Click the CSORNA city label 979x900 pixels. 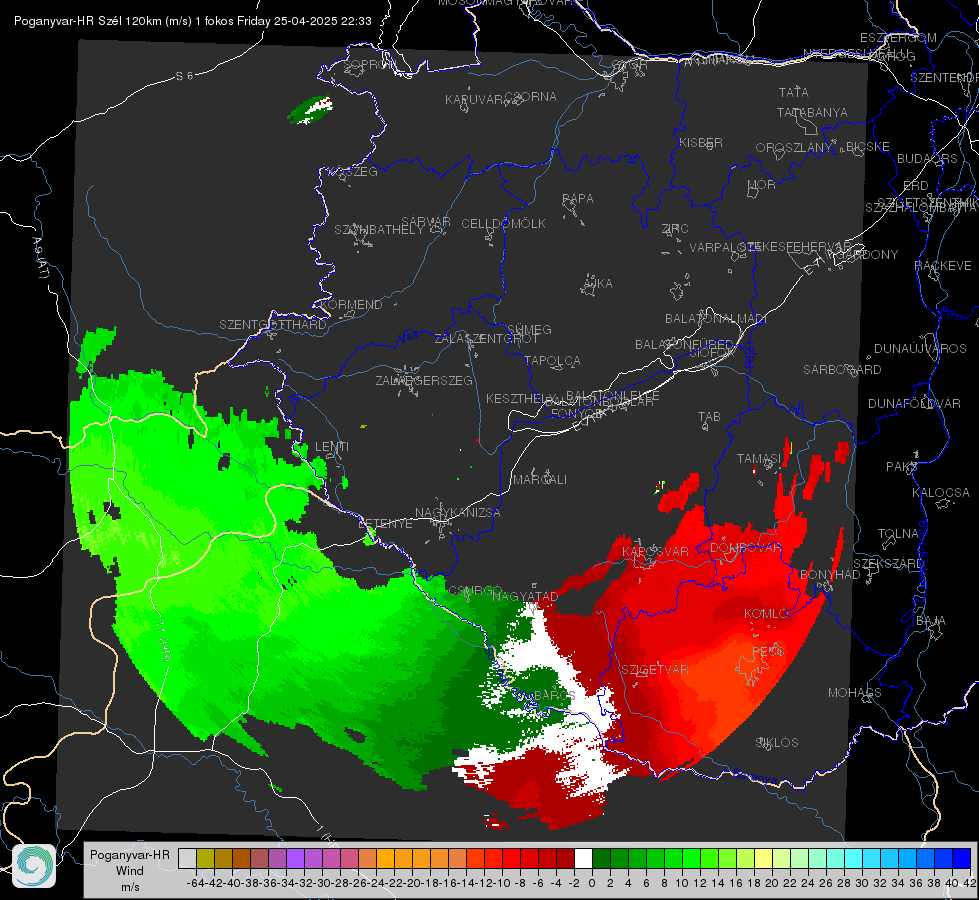click(x=531, y=97)
